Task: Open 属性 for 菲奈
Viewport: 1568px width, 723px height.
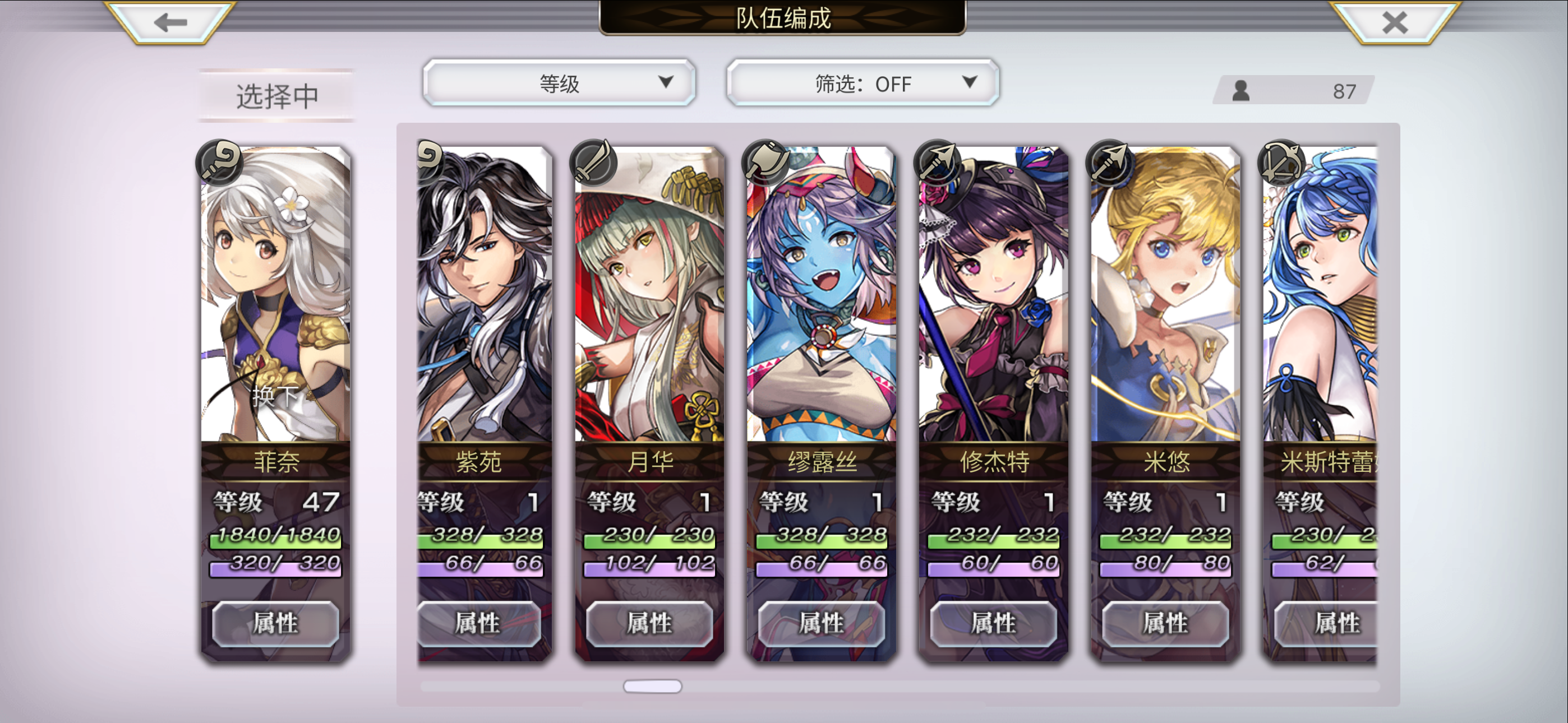Action: [x=276, y=623]
